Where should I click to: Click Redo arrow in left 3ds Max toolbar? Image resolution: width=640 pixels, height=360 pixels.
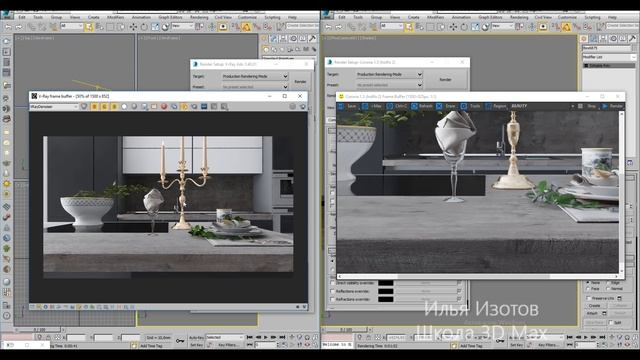click(19, 27)
